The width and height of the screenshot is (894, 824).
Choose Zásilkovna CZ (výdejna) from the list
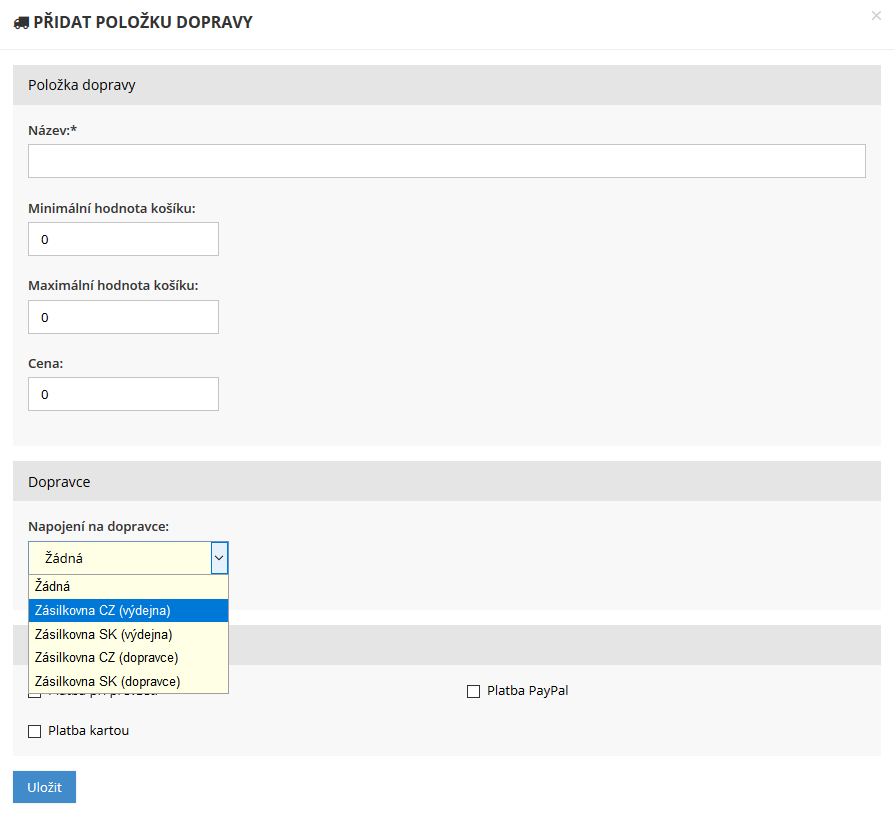(128, 610)
